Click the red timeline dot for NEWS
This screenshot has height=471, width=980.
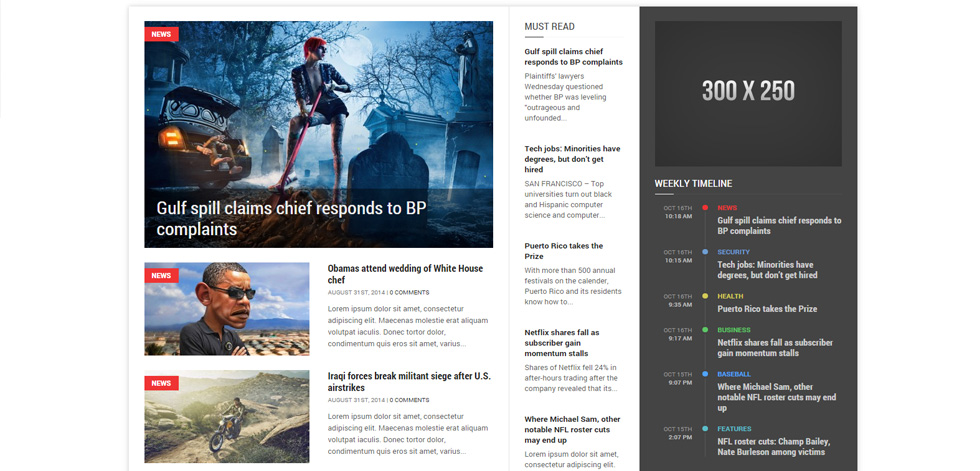[705, 207]
